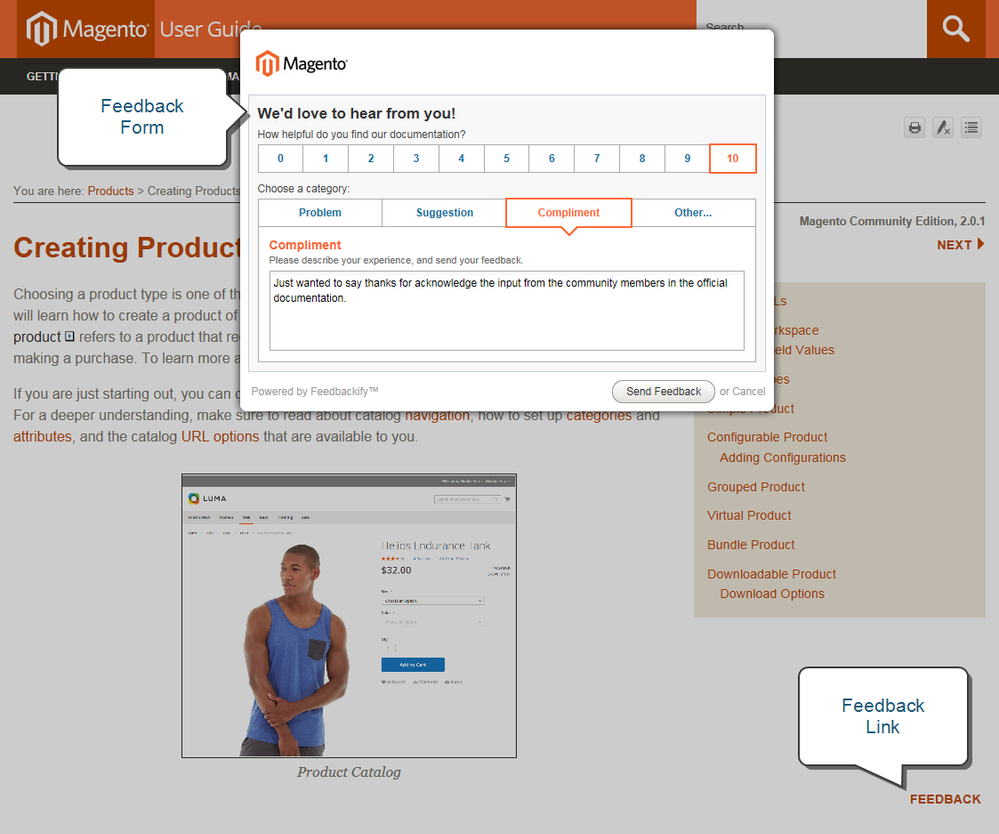Click the table of contents list icon
The width and height of the screenshot is (999, 834).
[x=972, y=127]
